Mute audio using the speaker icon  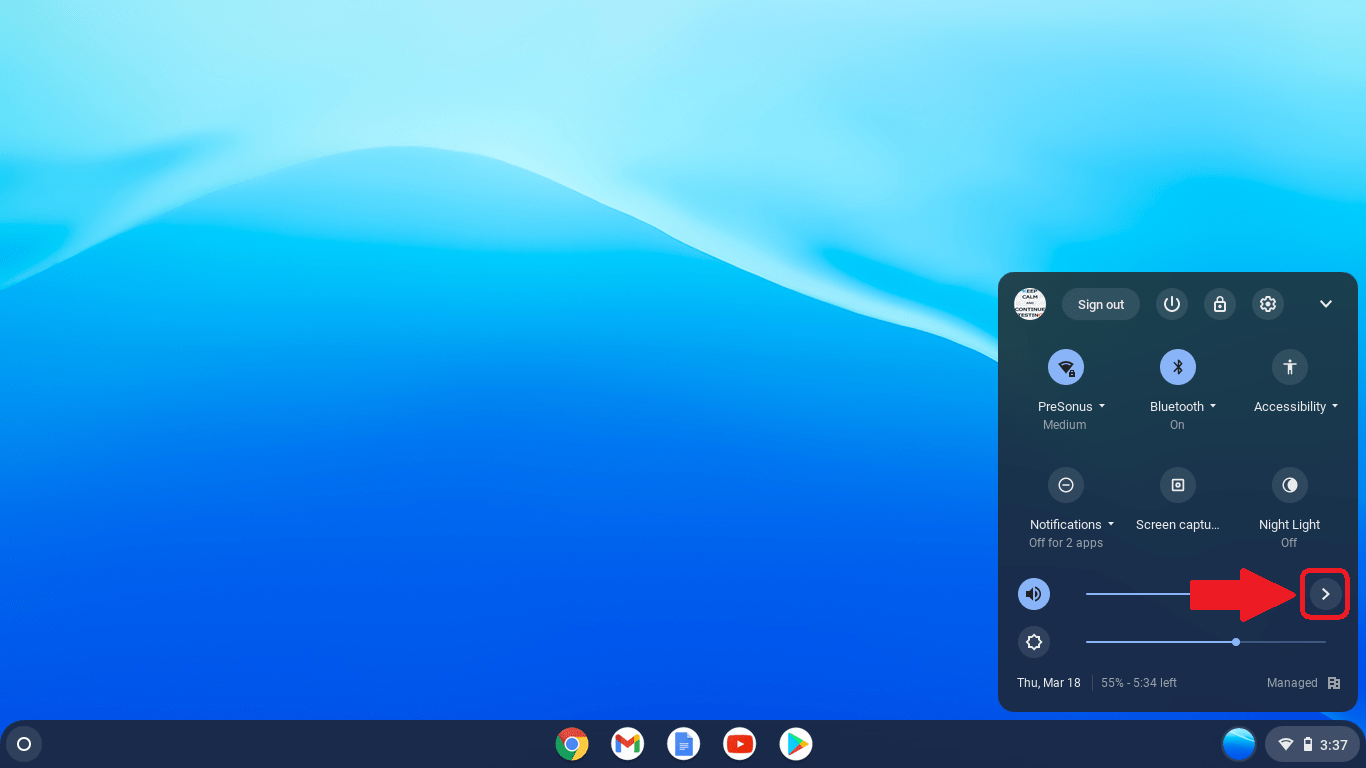(x=1034, y=593)
